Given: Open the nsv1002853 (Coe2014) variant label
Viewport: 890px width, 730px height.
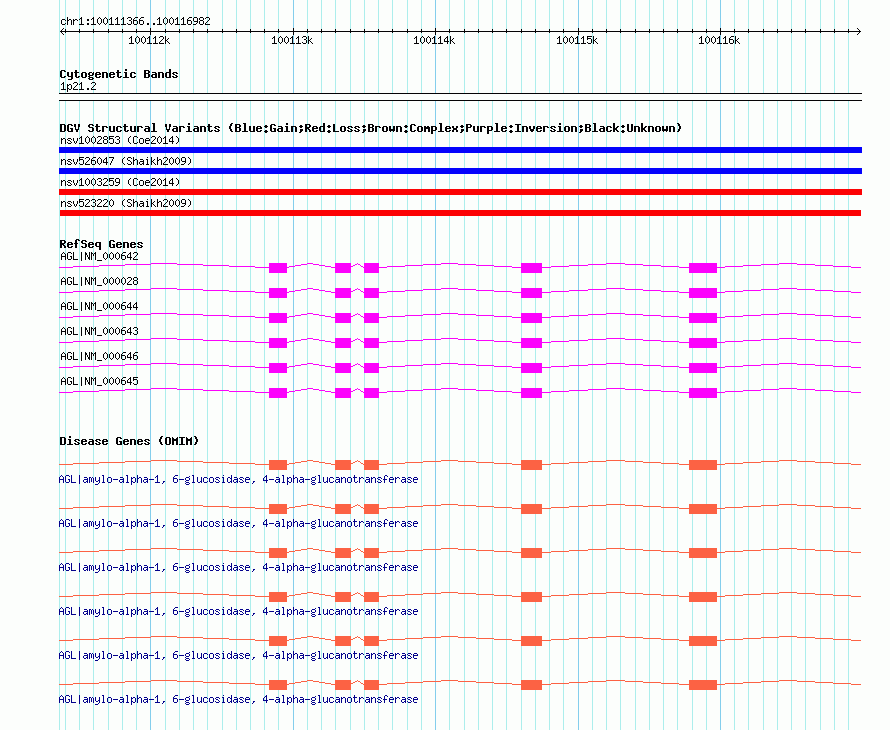Looking at the screenshot, I should (119, 140).
